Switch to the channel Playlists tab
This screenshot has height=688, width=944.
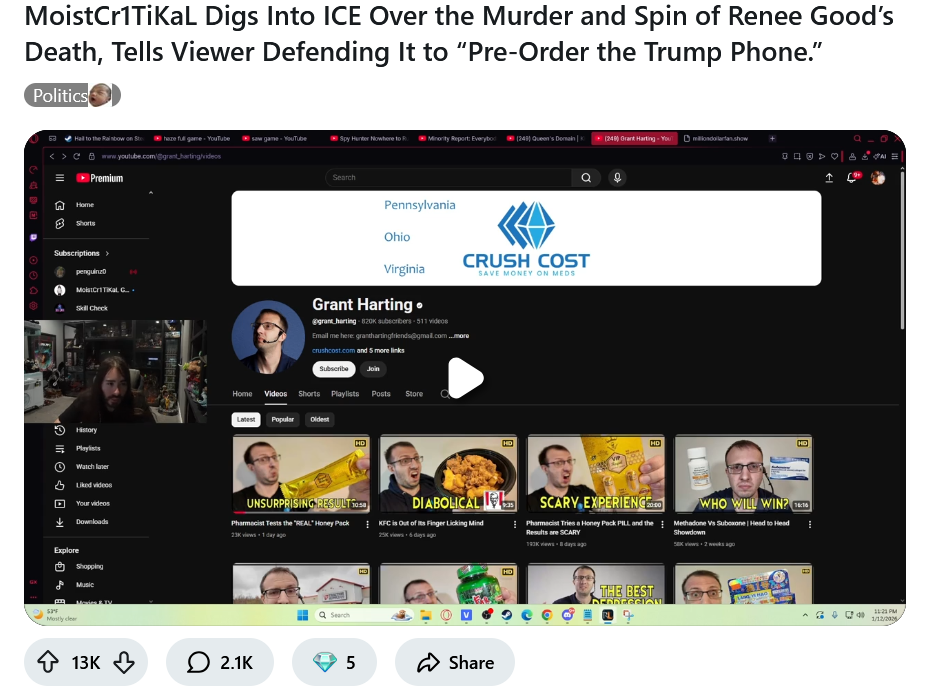coord(345,394)
